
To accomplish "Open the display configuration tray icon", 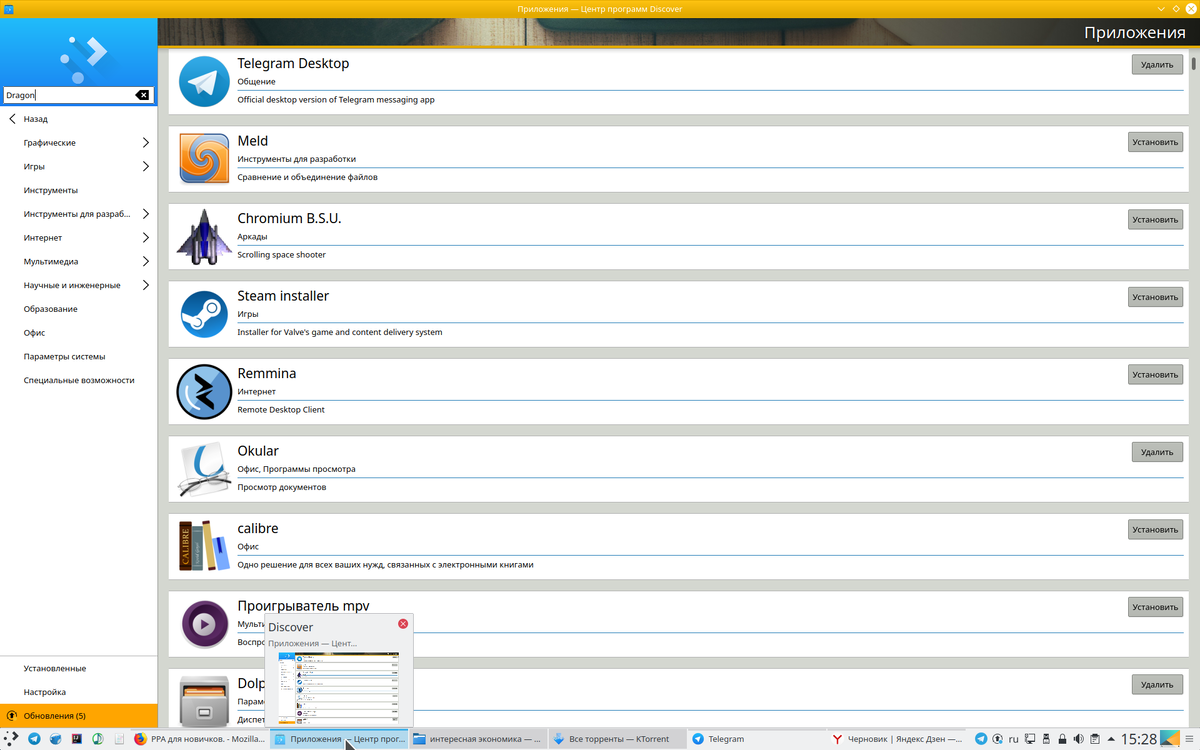I will pyautogui.click(x=1030, y=739).
